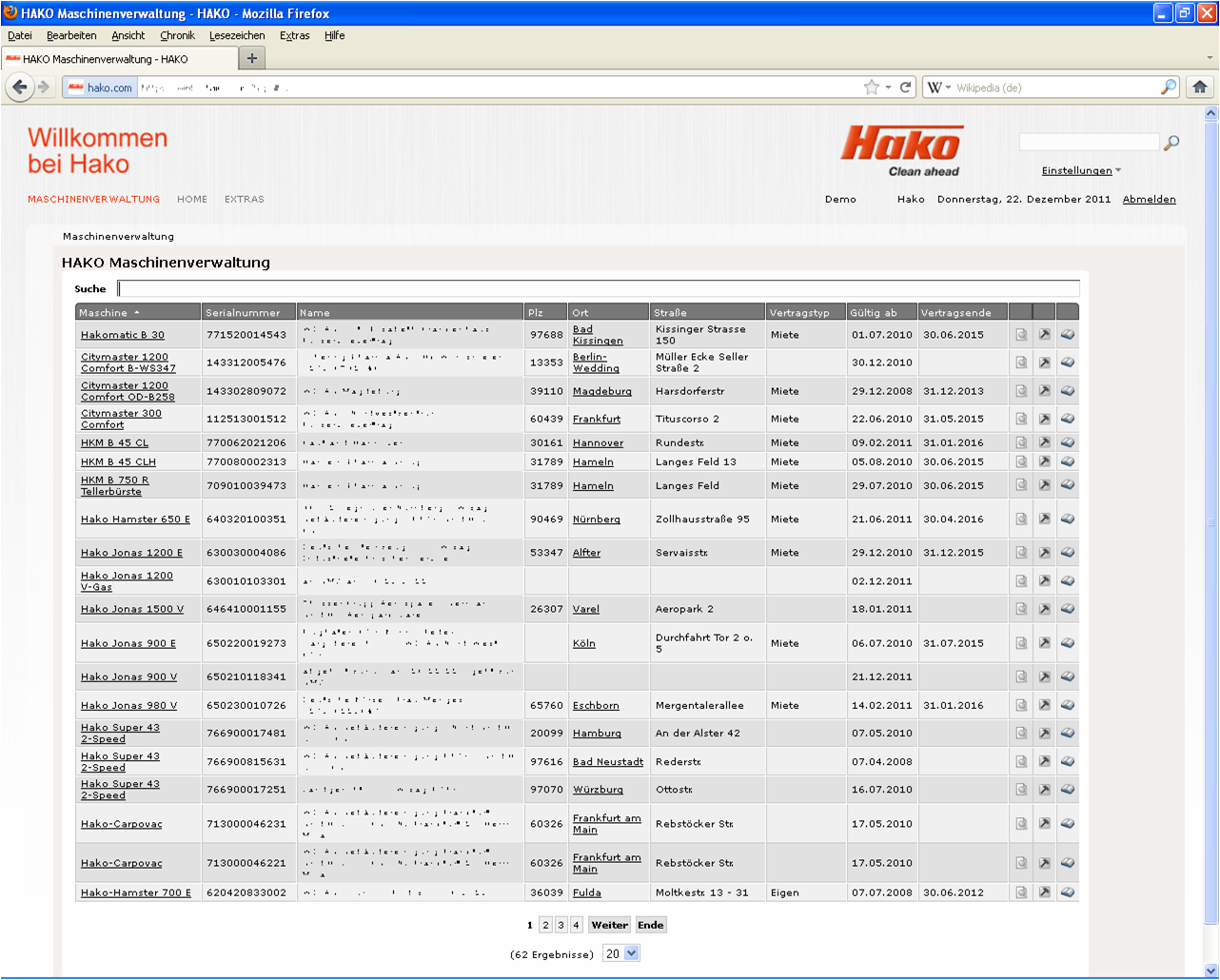This screenshot has height=980, width=1220.
Task: Open the Ansicht menu
Action: coord(128,36)
